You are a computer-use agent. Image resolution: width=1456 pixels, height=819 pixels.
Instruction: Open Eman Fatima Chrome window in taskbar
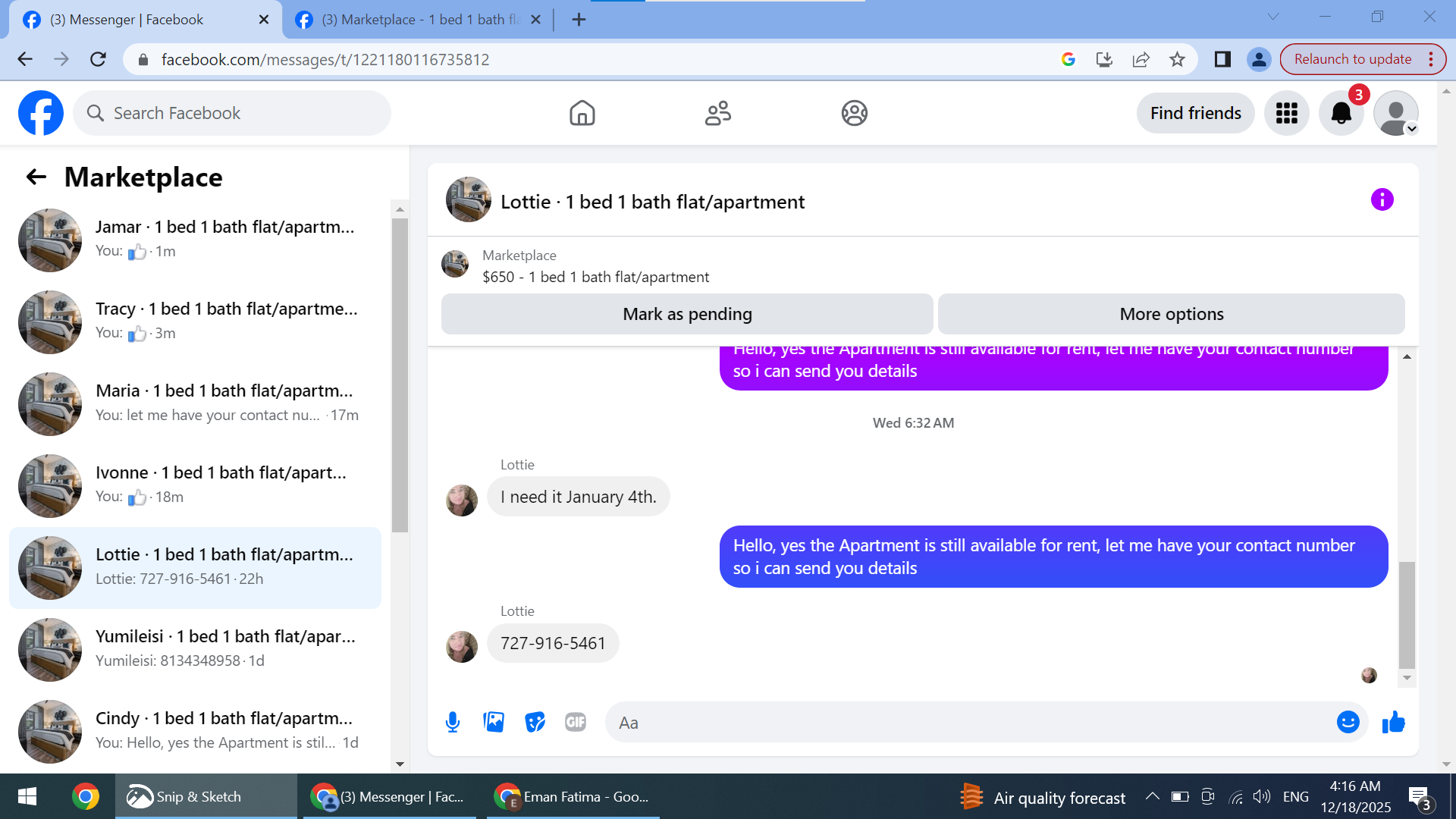[573, 796]
